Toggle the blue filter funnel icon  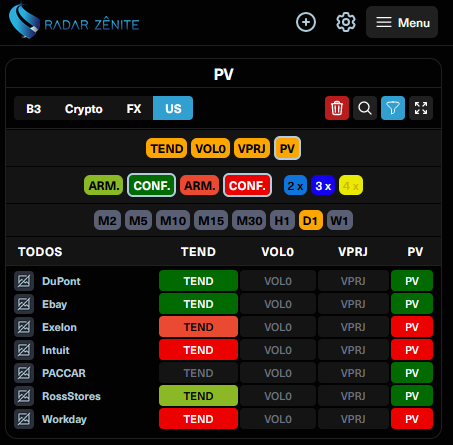click(x=393, y=108)
